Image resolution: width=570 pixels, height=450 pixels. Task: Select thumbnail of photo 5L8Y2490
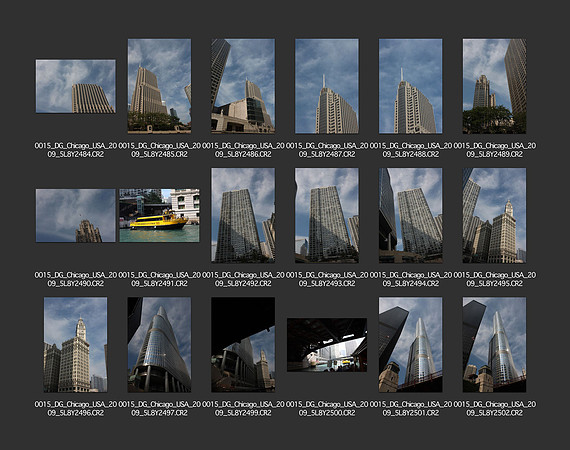pos(76,216)
